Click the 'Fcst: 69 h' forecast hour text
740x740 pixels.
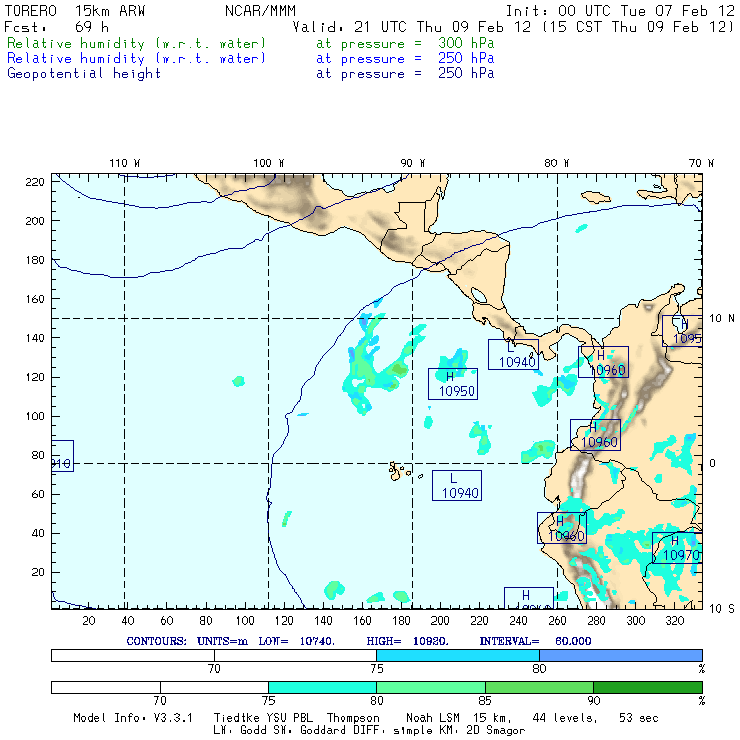56,27
